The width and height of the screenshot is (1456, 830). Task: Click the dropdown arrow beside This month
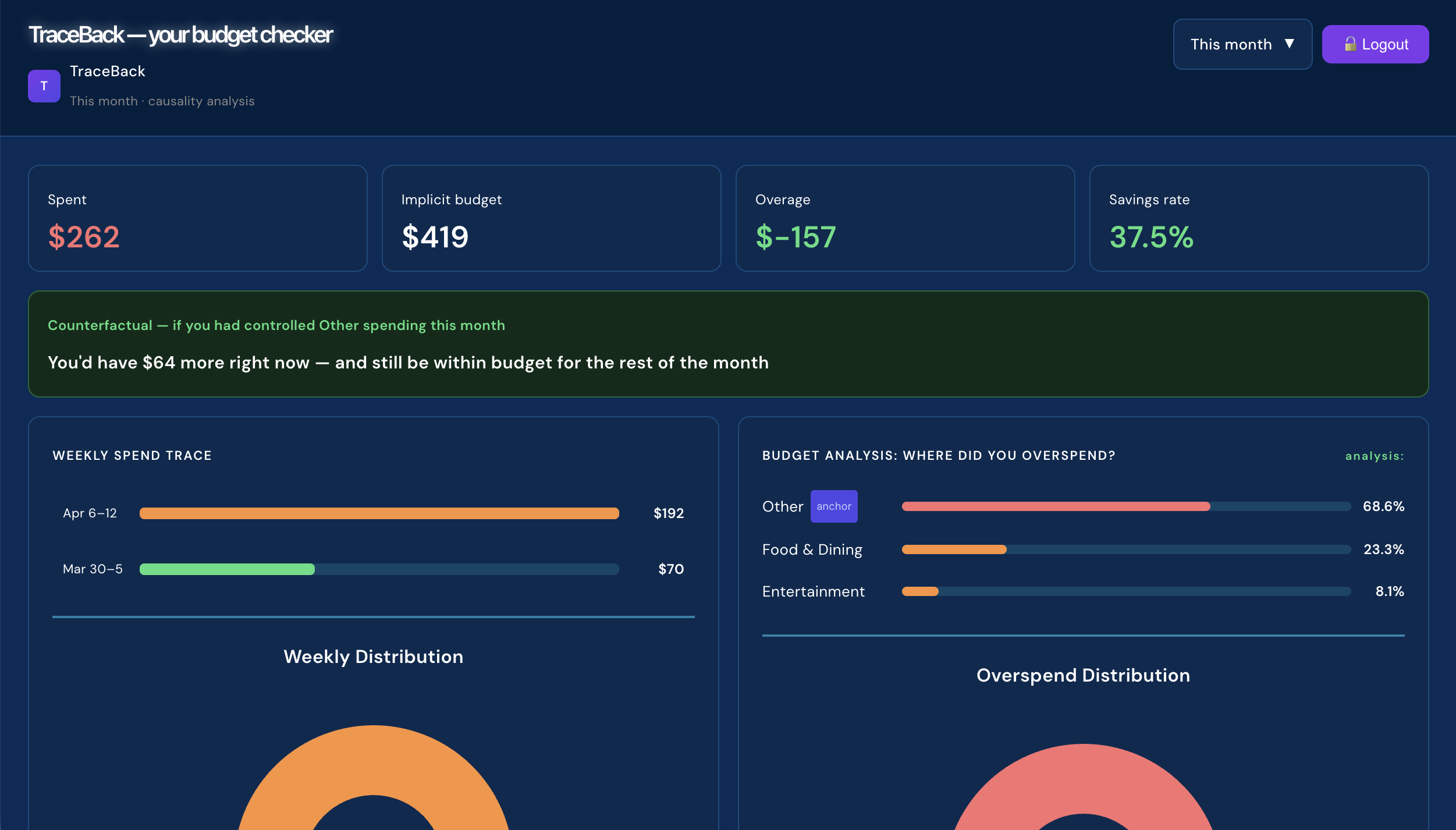pos(1290,44)
